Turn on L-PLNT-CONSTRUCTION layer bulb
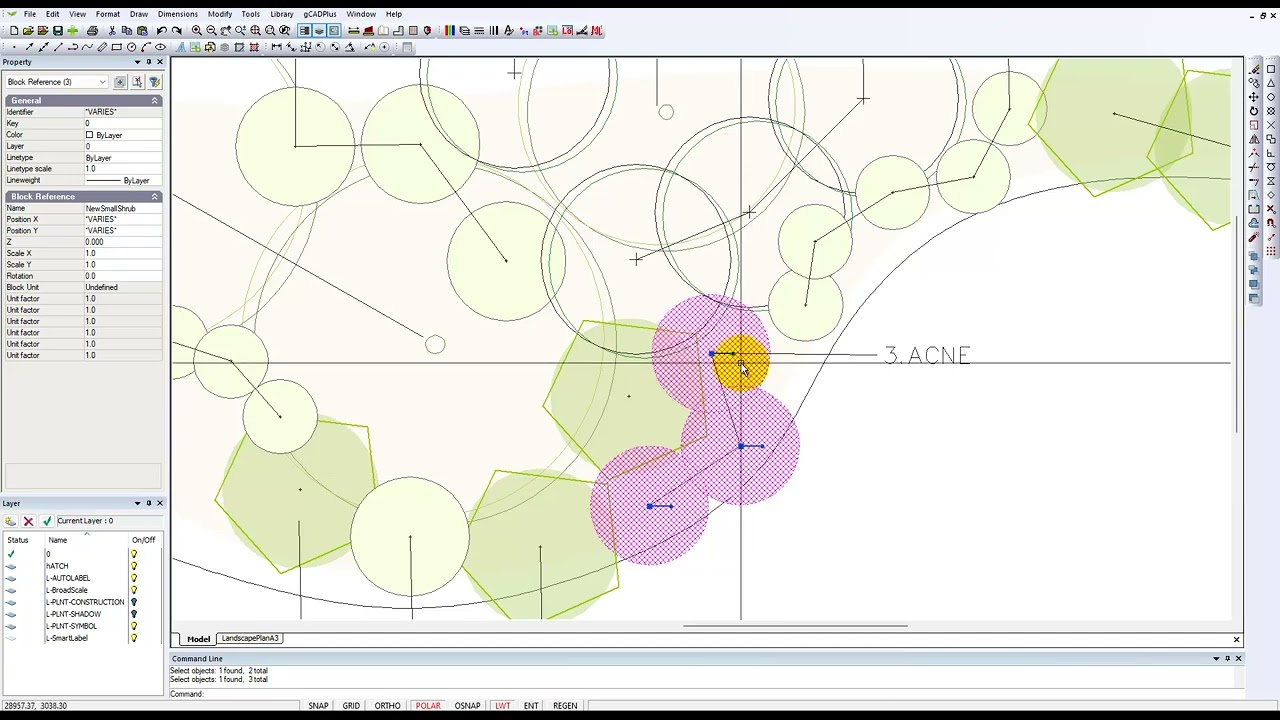 coord(133,602)
